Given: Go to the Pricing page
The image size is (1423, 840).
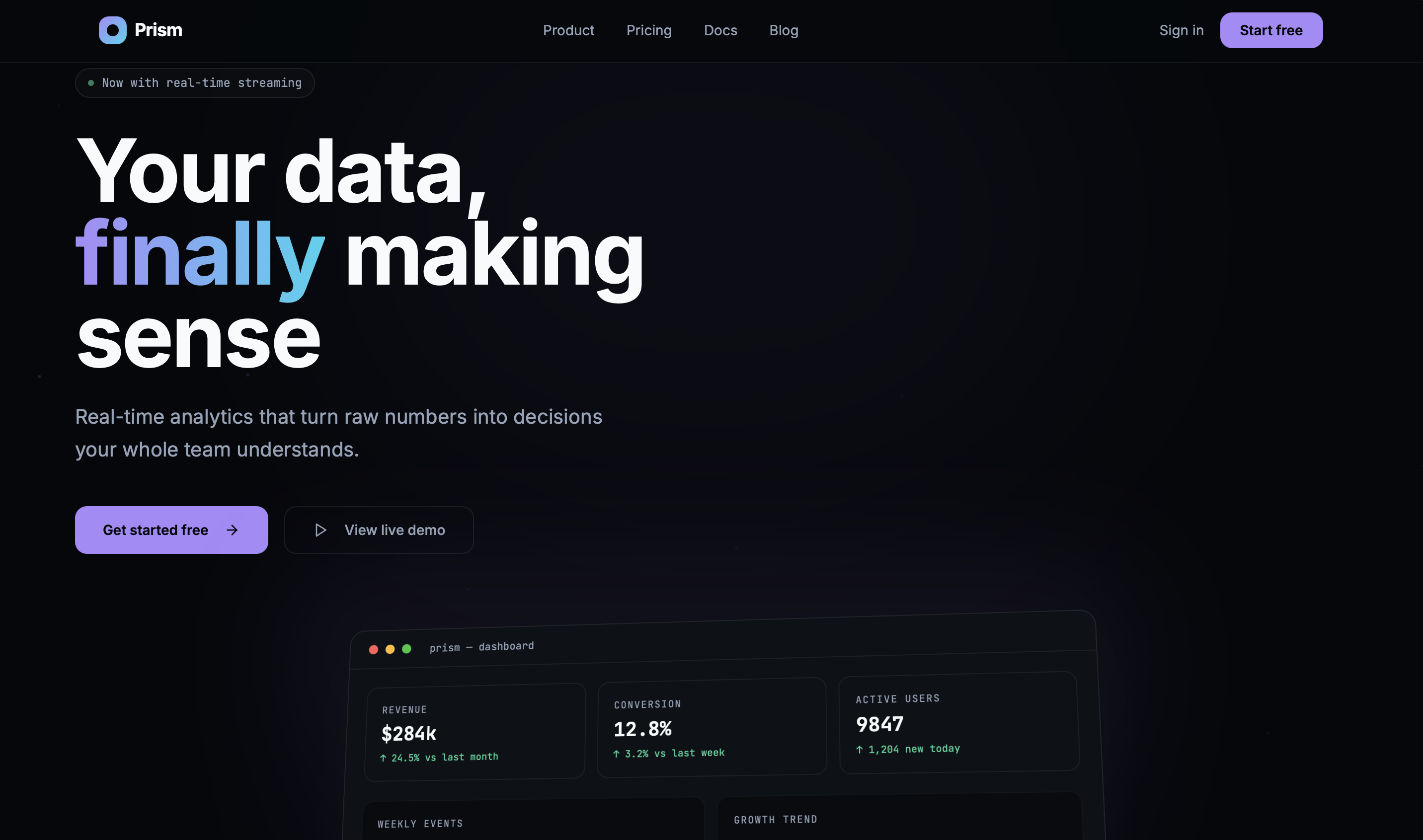Looking at the screenshot, I should pos(649,30).
